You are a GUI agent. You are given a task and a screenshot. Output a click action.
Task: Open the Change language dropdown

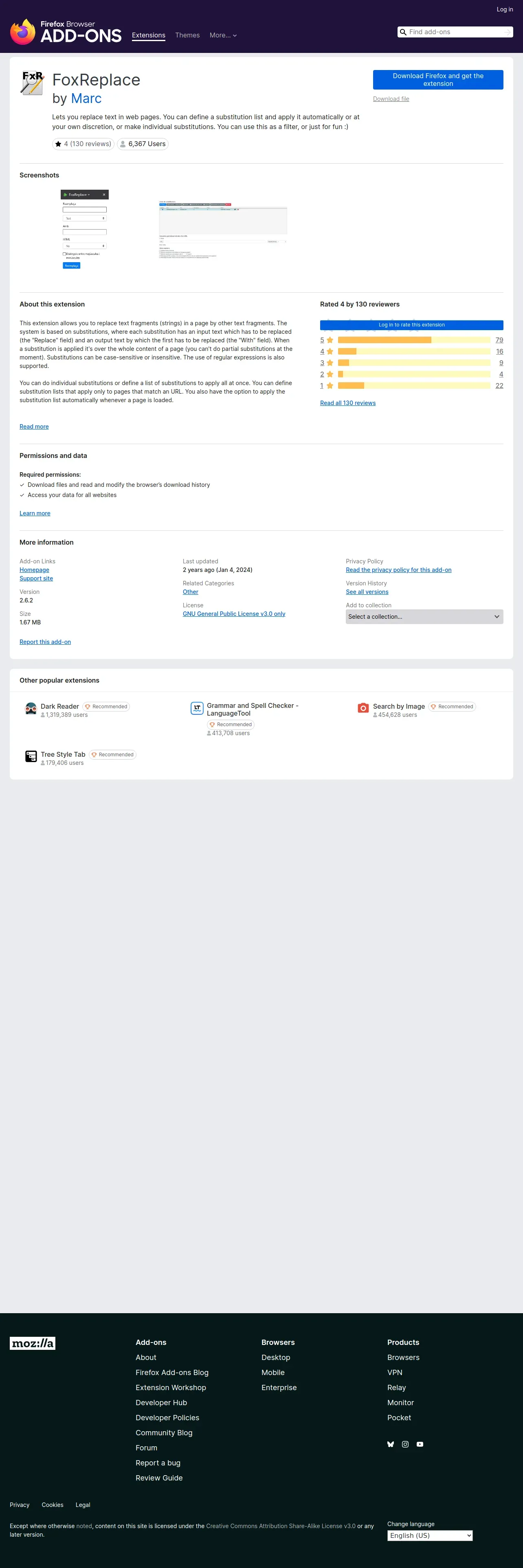pyautogui.click(x=430, y=1536)
